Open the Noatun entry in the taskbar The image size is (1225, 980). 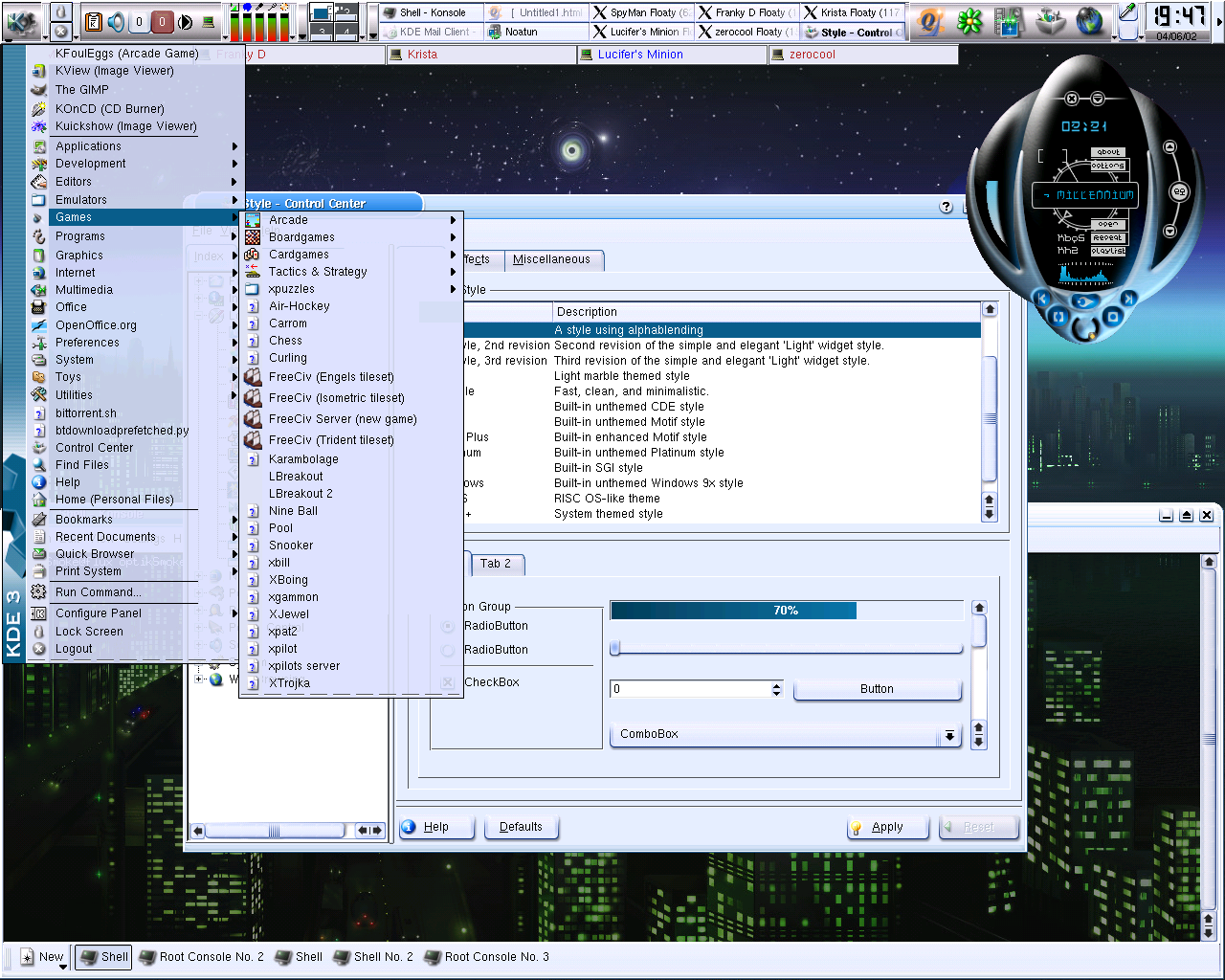536,32
